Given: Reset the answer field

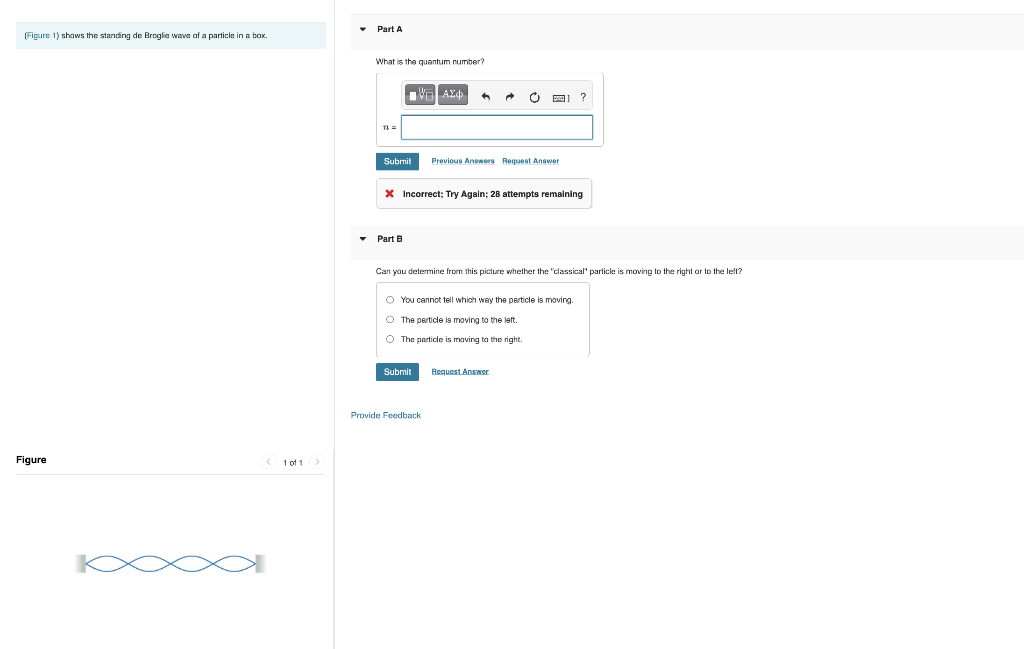Looking at the screenshot, I should point(534,97).
